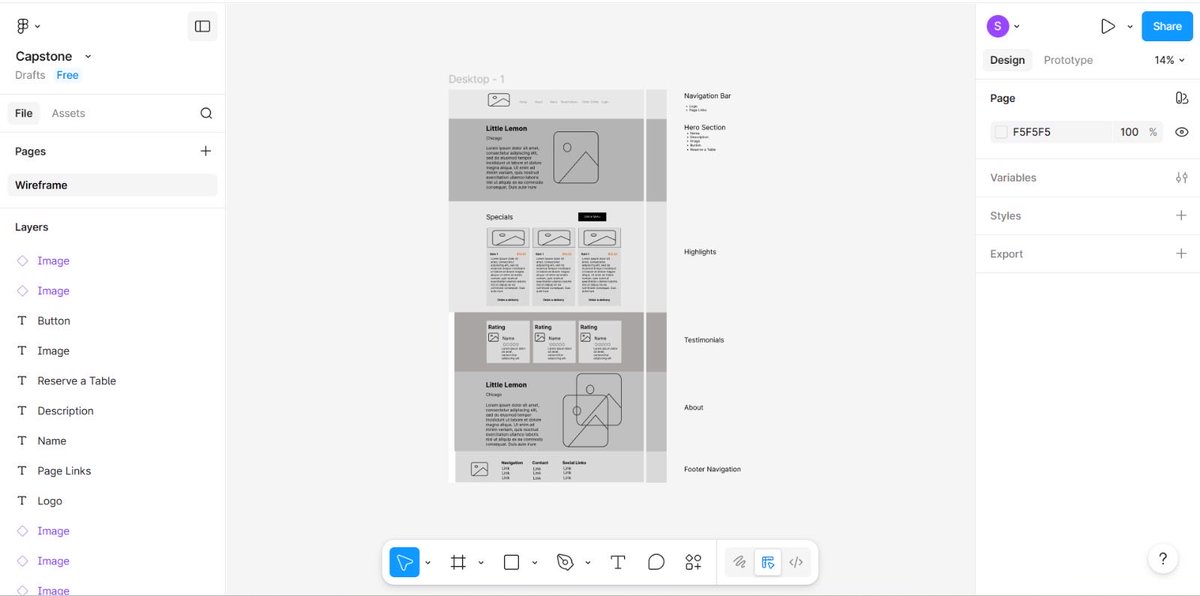Switch to the Prototype tab

[x=1068, y=60]
